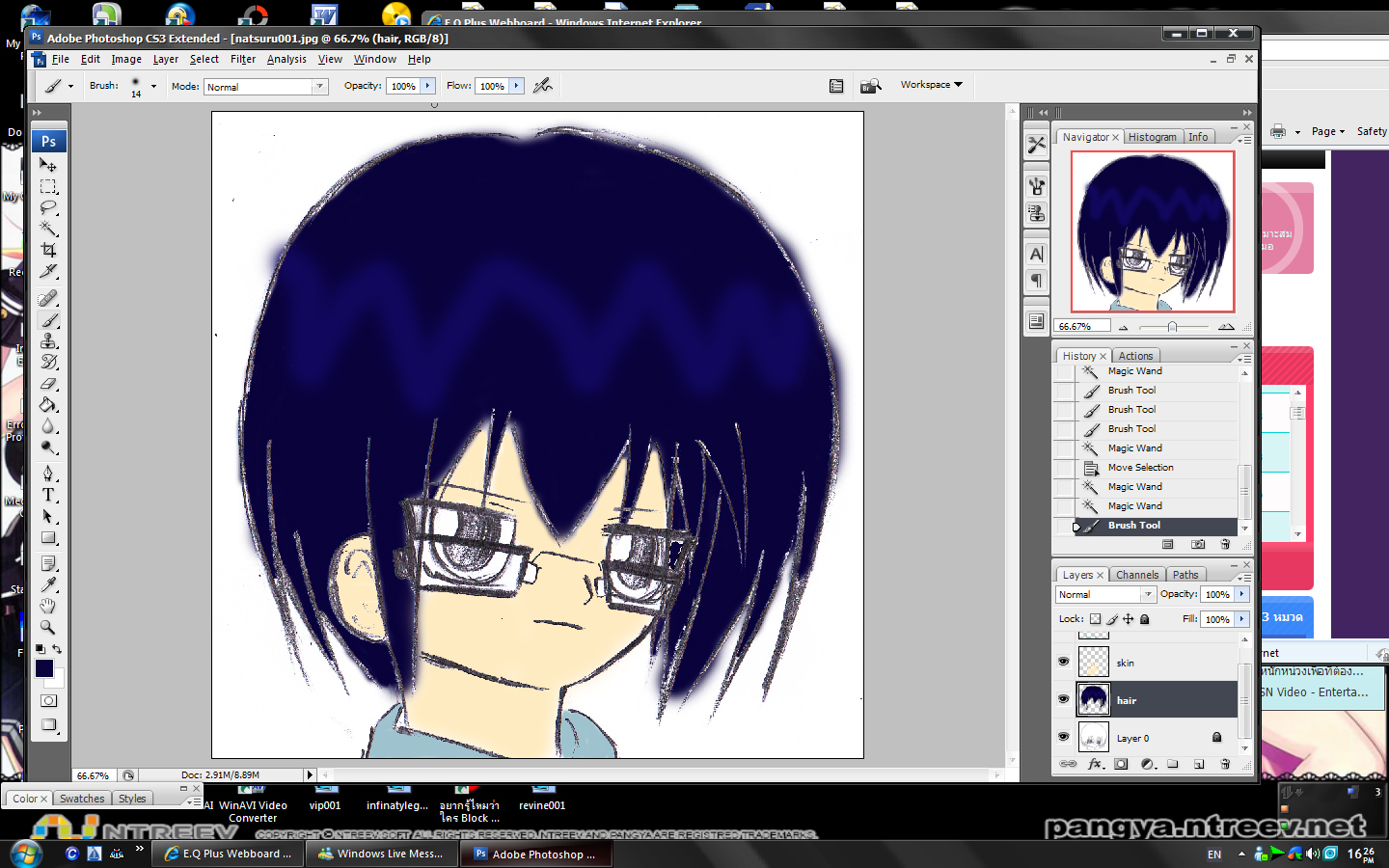This screenshot has width=1389, height=868.
Task: Select the Rectangle shape tool
Action: click(x=48, y=537)
